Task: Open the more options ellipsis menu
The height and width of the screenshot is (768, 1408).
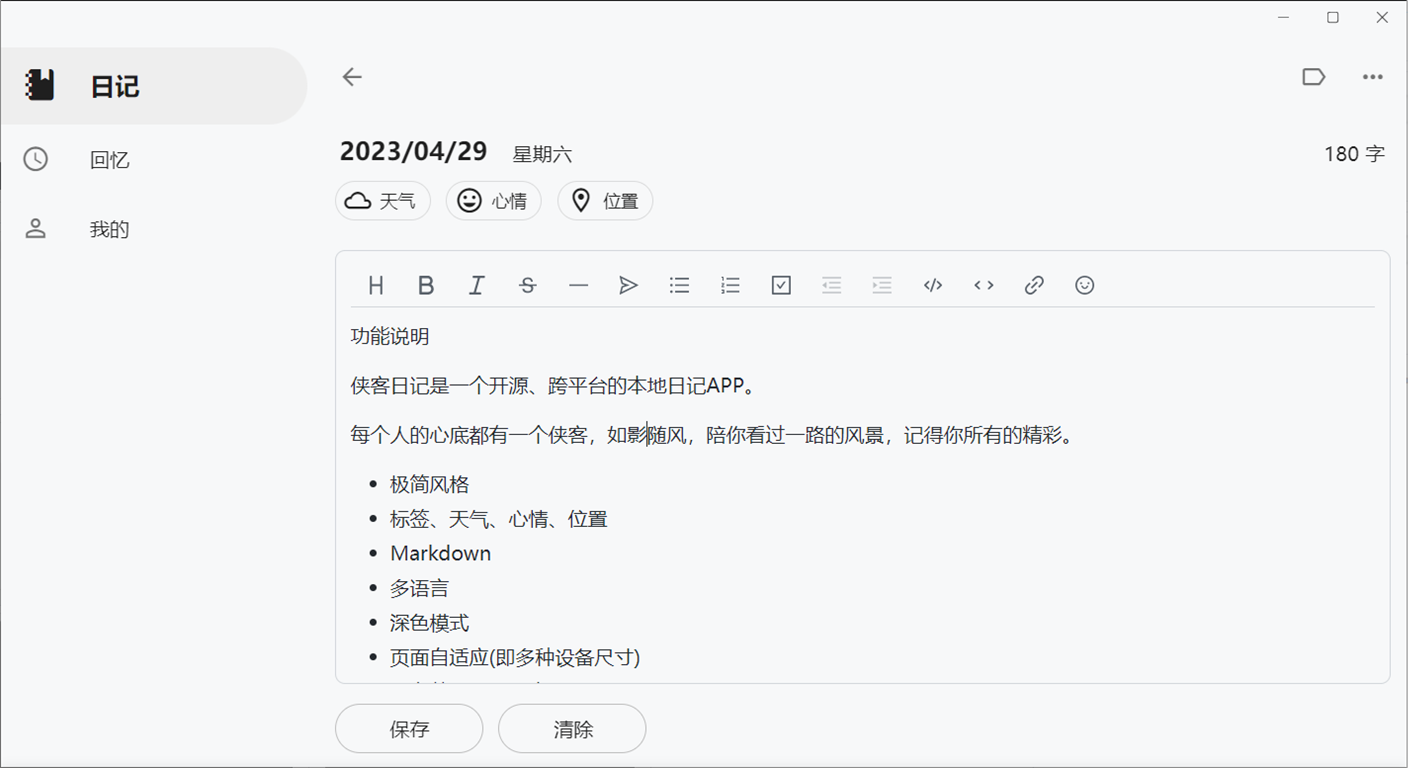Action: [1373, 77]
